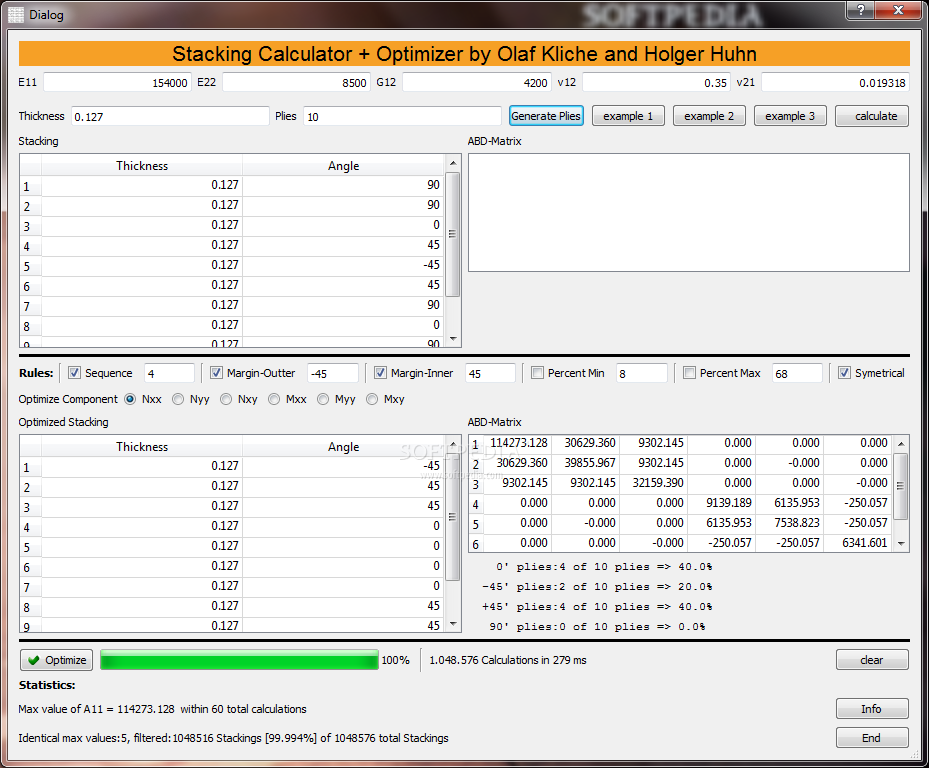Screen dimensions: 929x768
Task: Click angle -45 in Stacking row 5
Action: (x=344, y=265)
